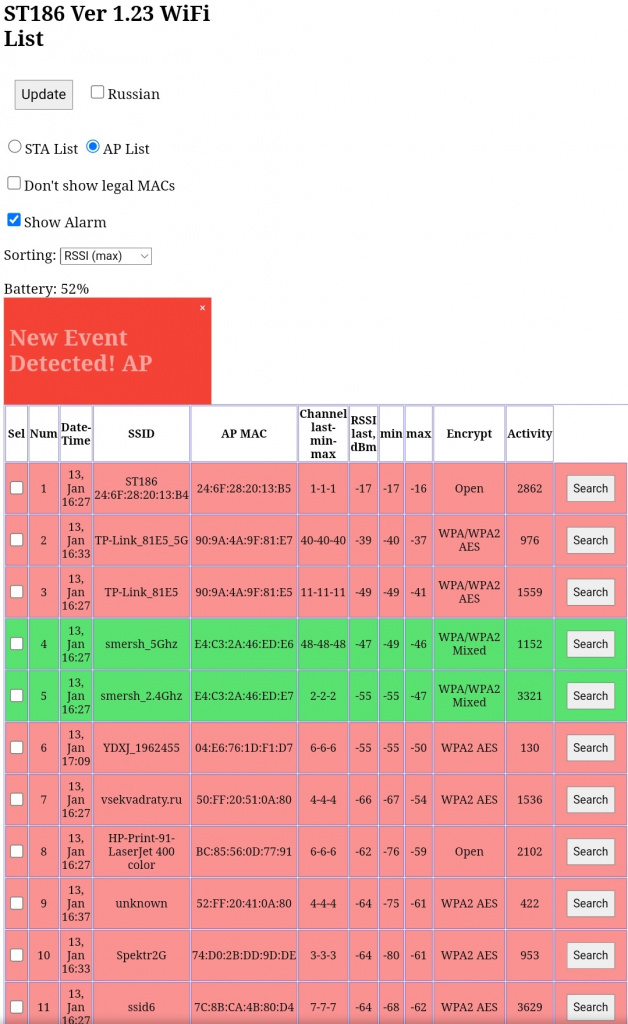Select the checkbox for vsekvadraty.ru row
Viewport: 628px width, 1024px height.
tap(16, 800)
